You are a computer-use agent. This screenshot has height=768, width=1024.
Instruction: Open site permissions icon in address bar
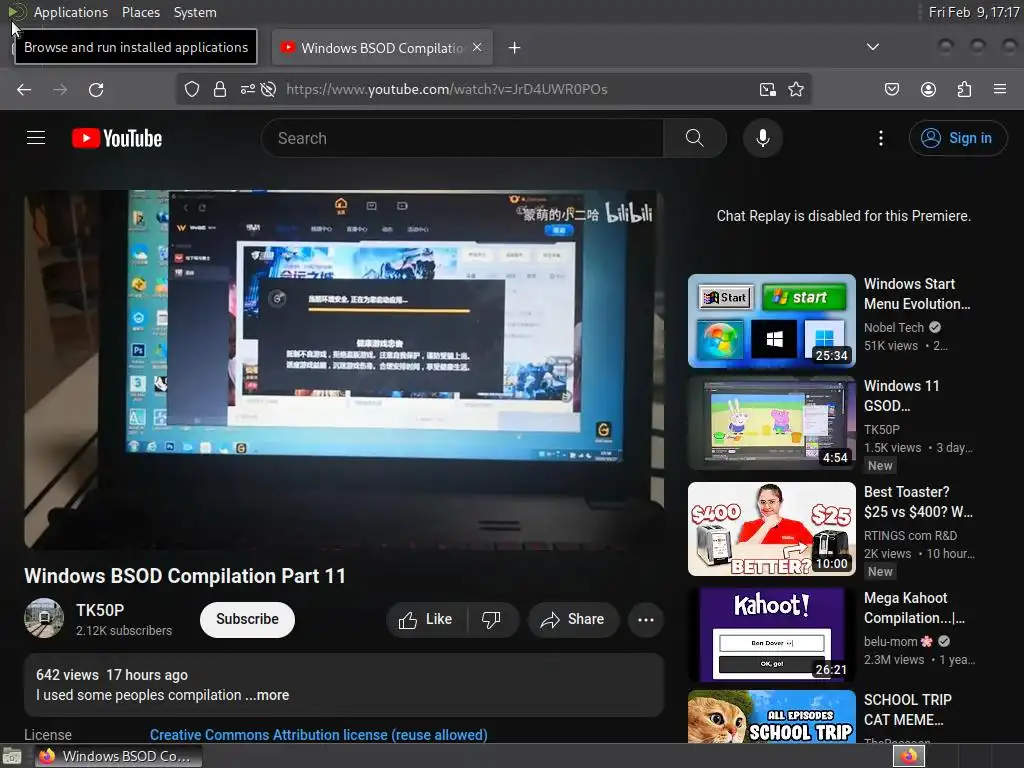(248, 89)
